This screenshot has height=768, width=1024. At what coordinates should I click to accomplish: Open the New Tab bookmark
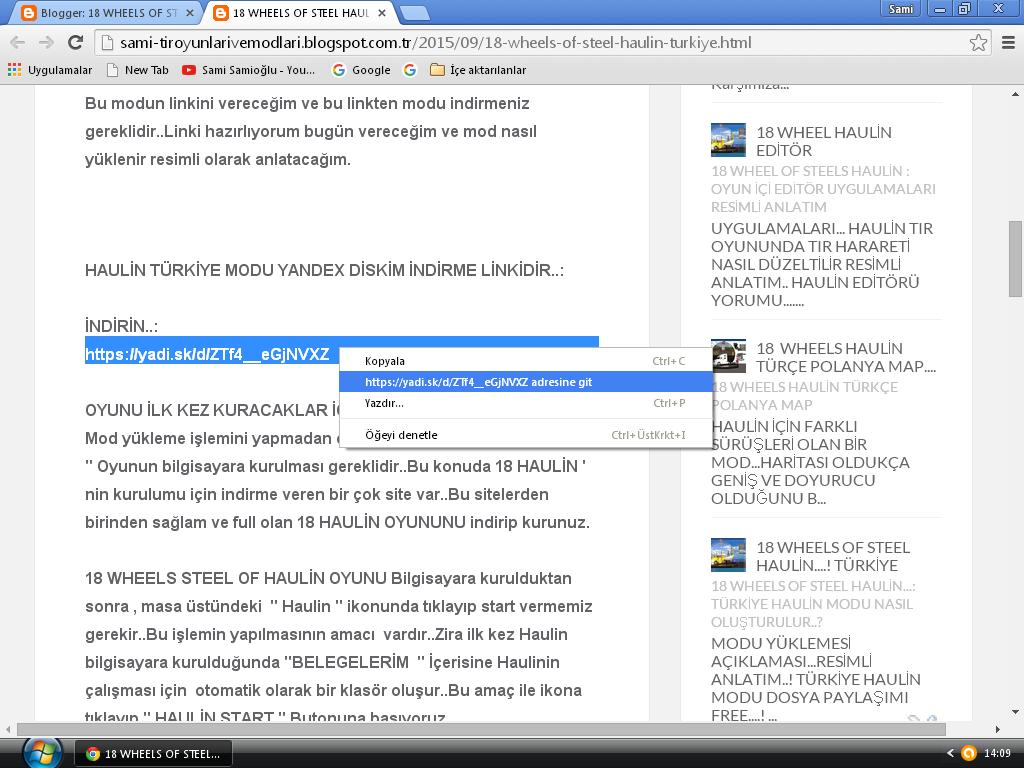point(138,70)
